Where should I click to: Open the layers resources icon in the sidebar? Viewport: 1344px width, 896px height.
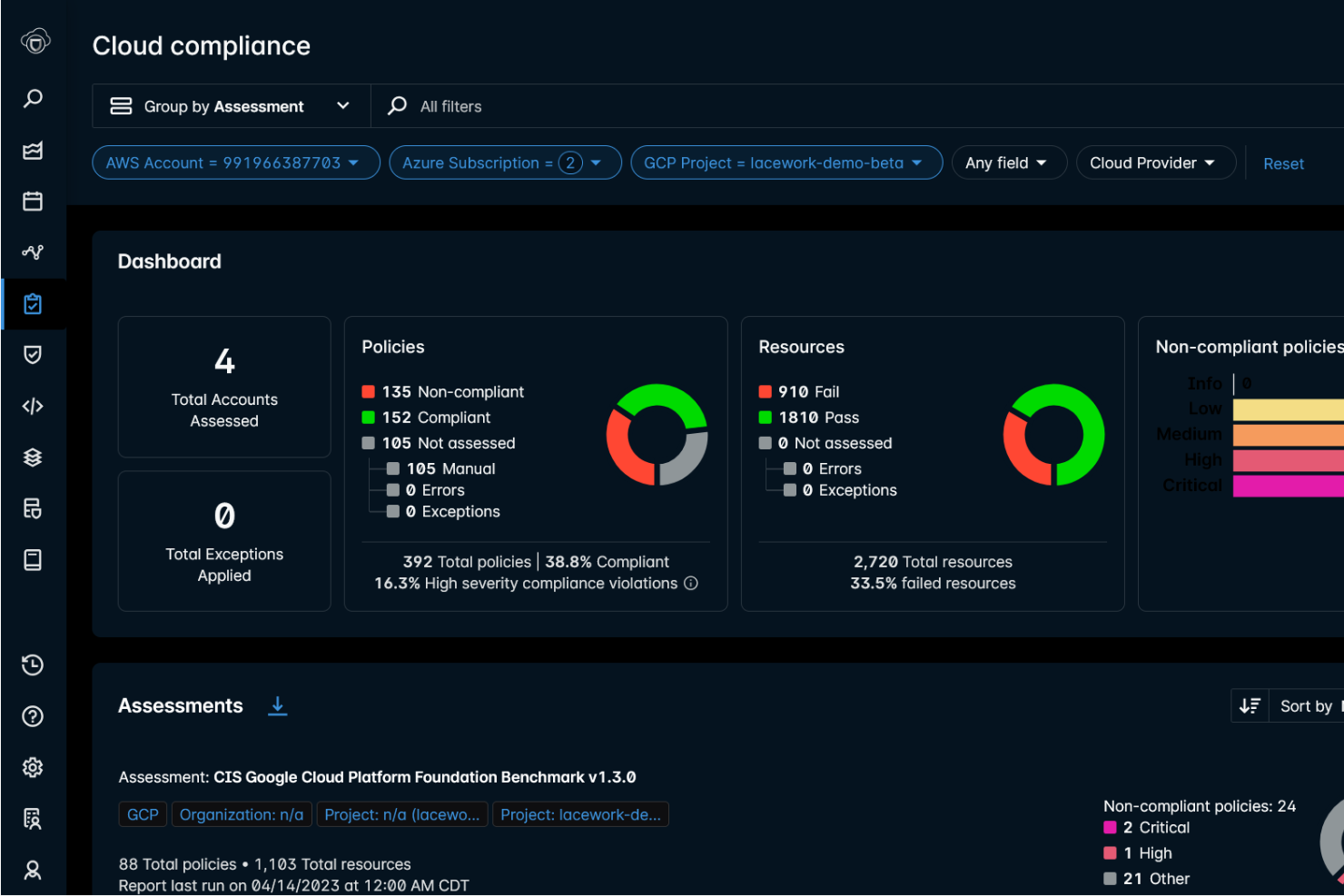tap(33, 457)
